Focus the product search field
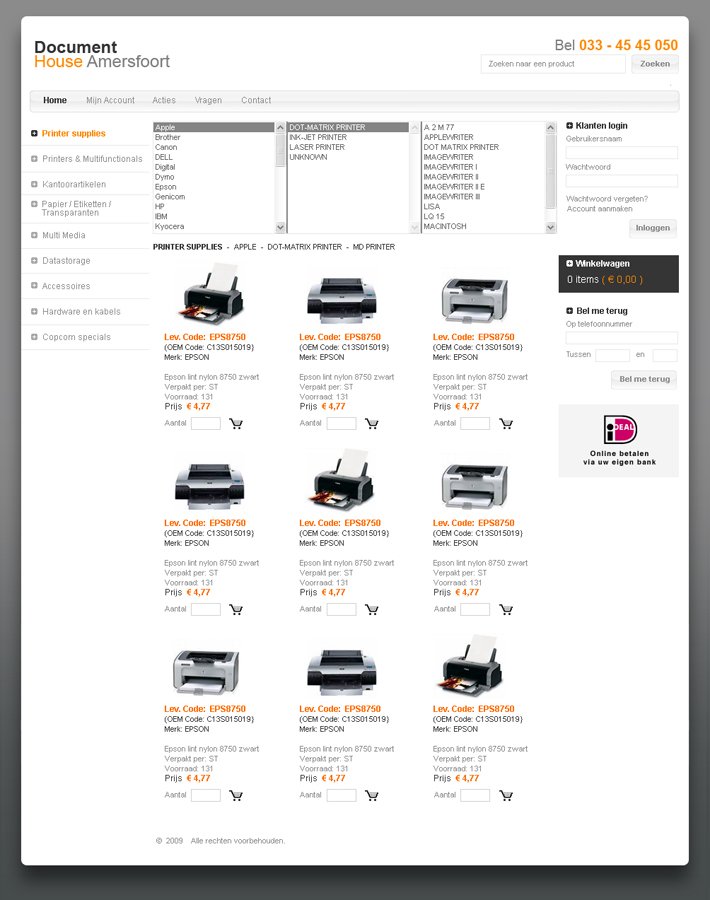 553,64
